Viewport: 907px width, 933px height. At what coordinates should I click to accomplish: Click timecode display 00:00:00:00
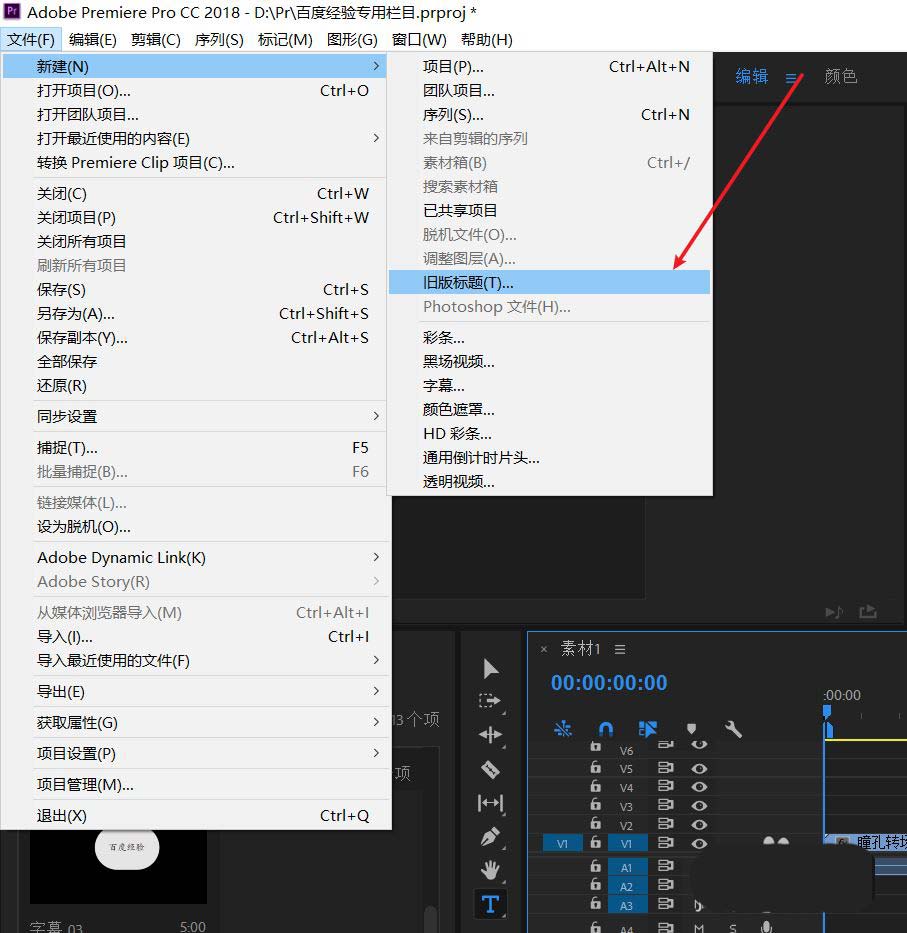coord(607,682)
